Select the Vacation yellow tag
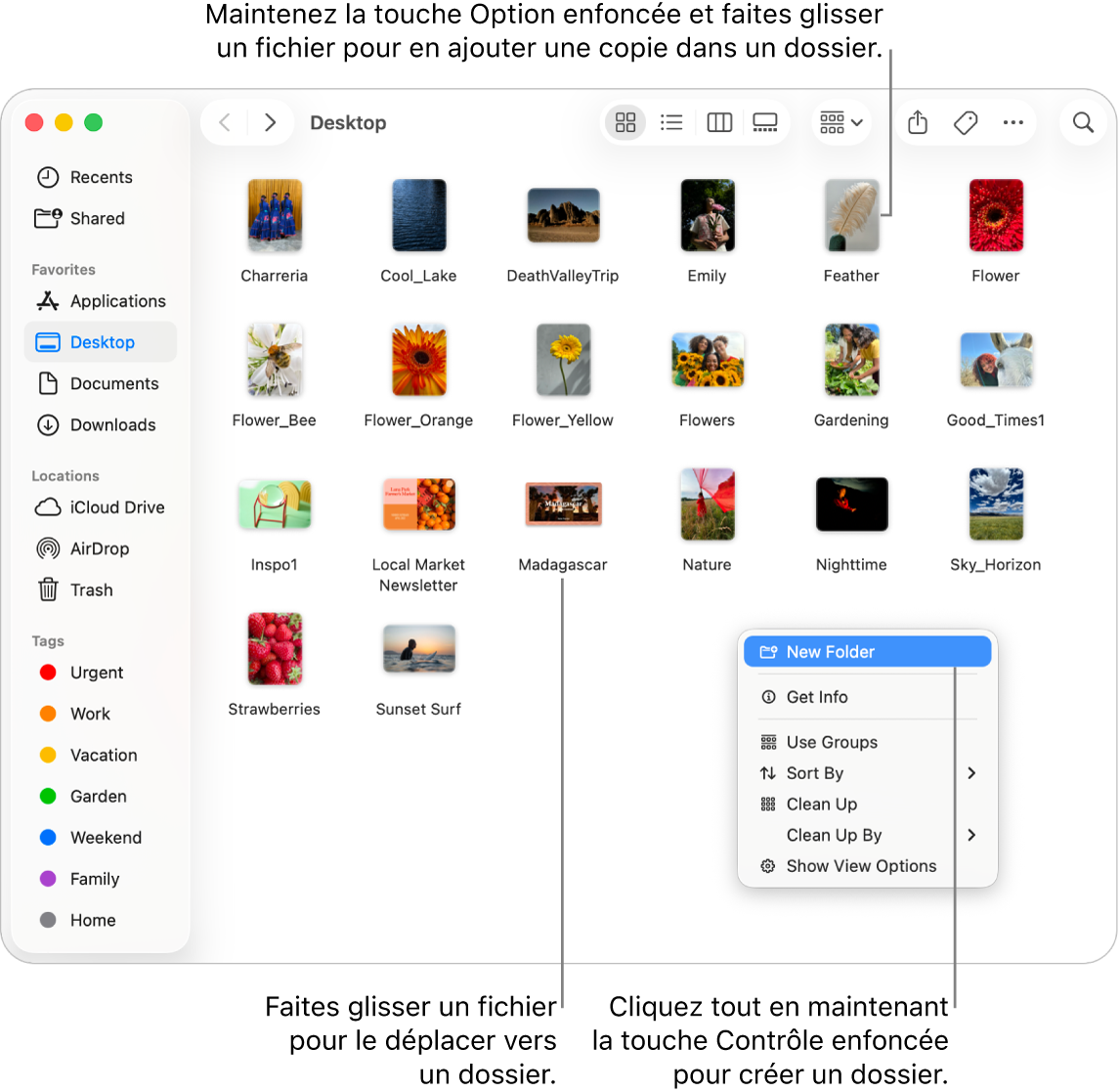The width and height of the screenshot is (1120, 1092). (104, 755)
